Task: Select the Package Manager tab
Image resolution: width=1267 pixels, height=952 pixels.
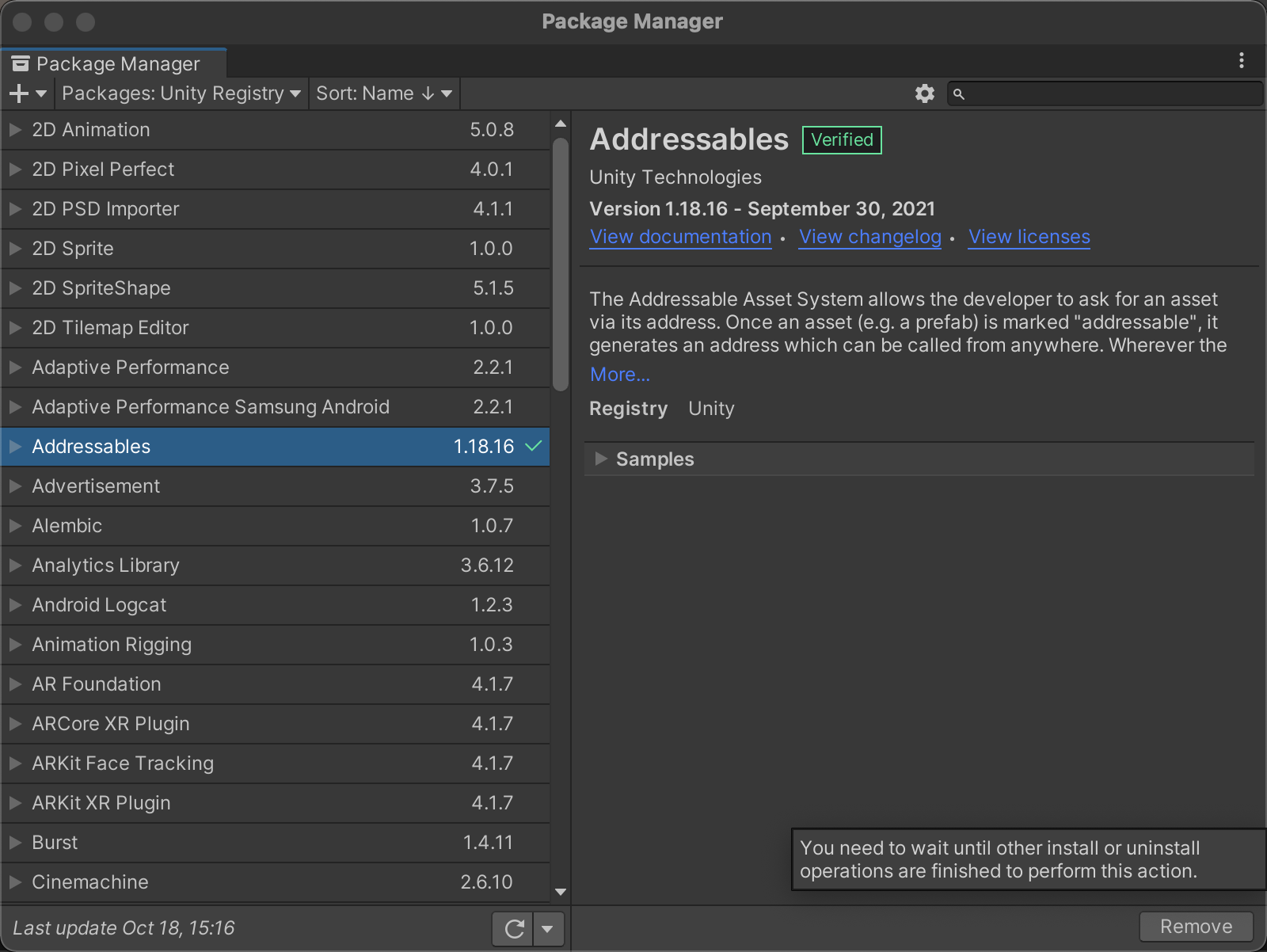Action: pos(114,63)
